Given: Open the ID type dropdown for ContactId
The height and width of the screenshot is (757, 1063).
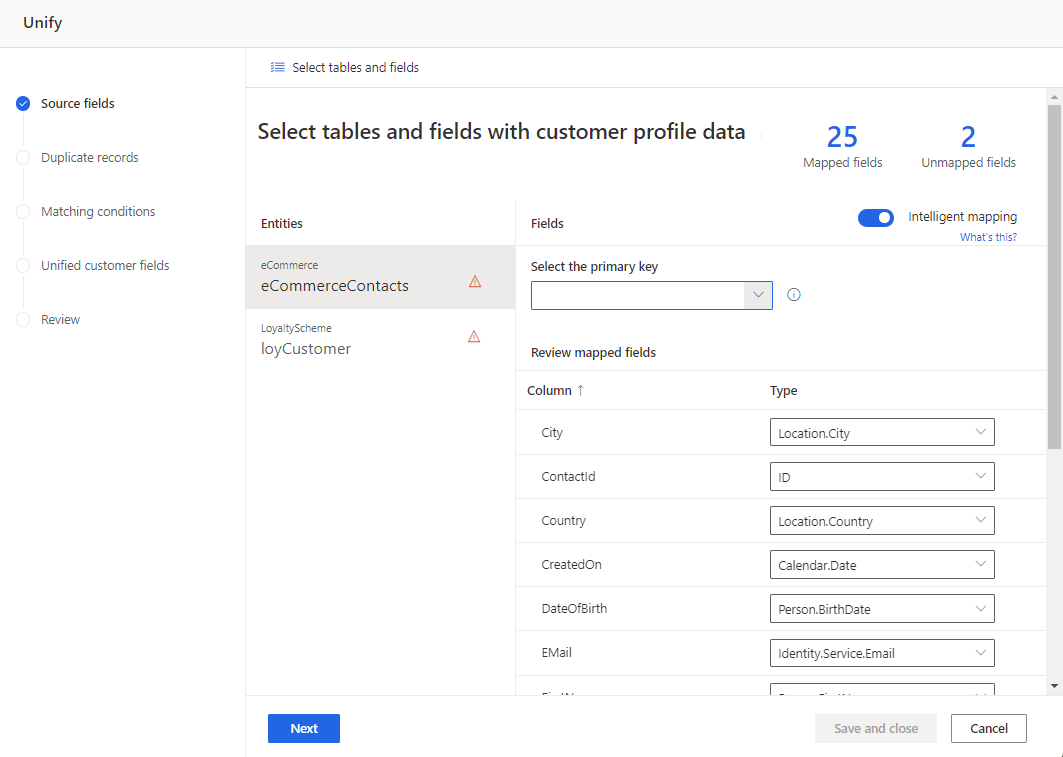Looking at the screenshot, I should pyautogui.click(x=882, y=476).
